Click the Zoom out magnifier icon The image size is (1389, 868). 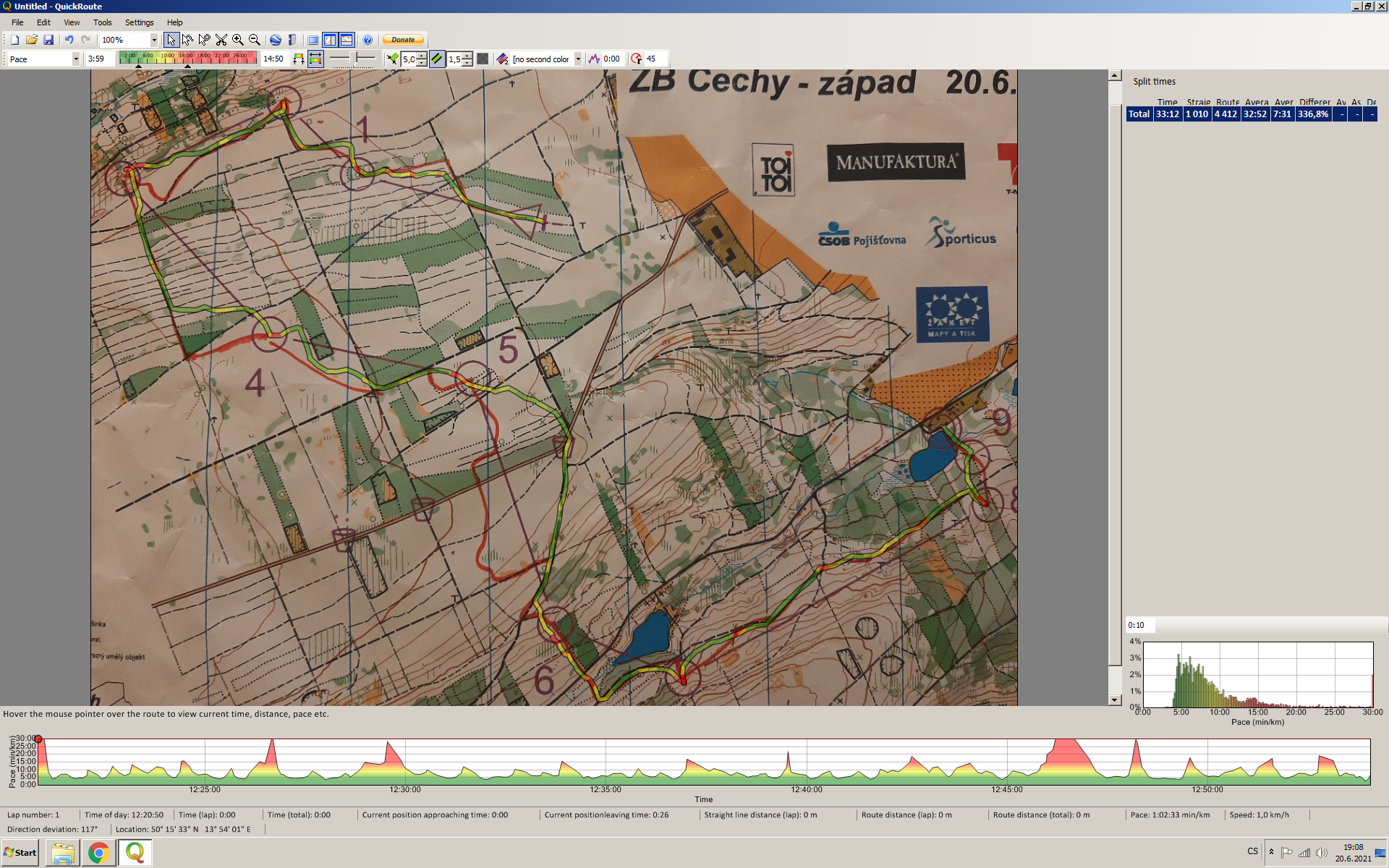[255, 40]
